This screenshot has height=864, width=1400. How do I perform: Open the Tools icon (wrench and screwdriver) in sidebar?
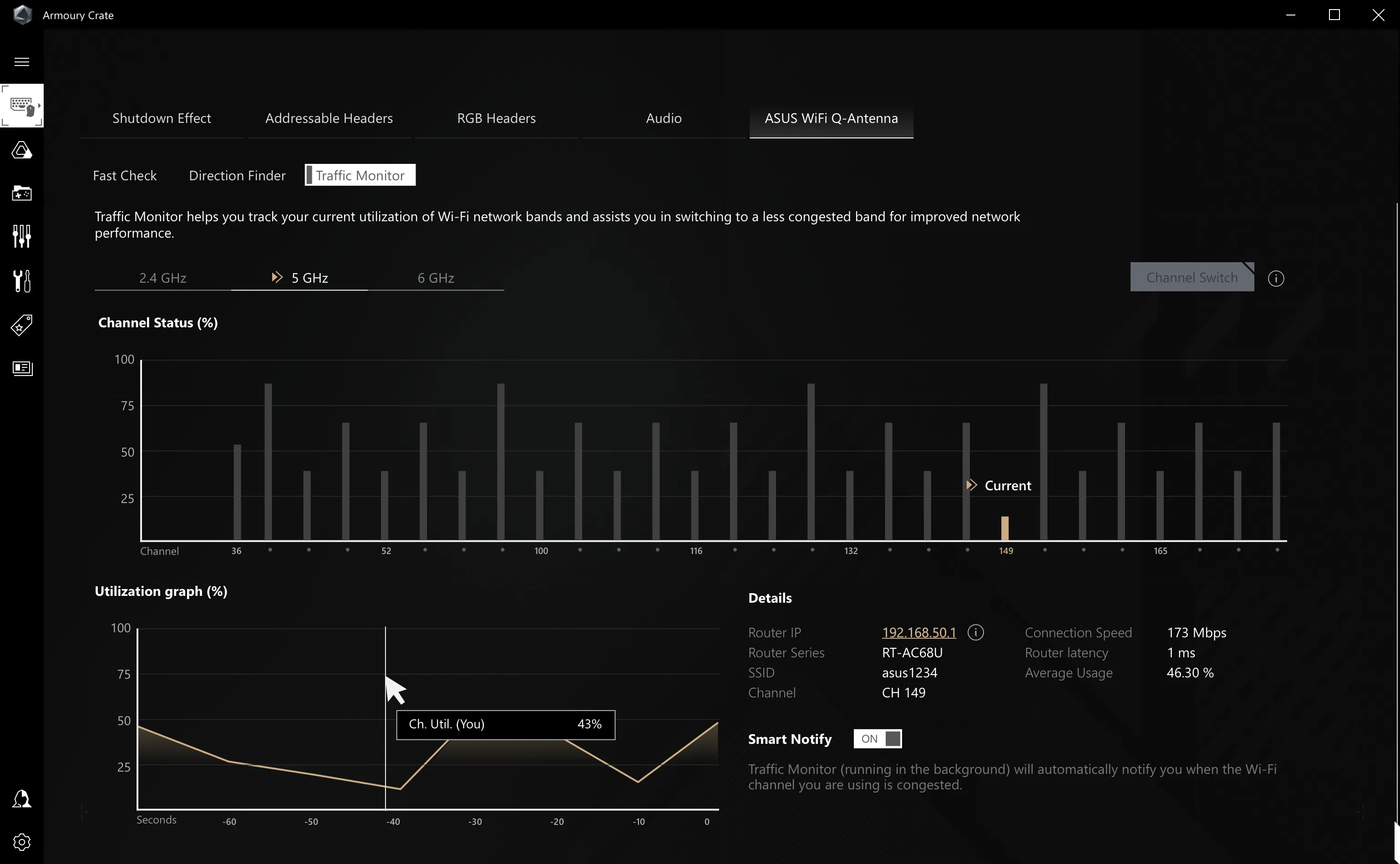[22, 281]
